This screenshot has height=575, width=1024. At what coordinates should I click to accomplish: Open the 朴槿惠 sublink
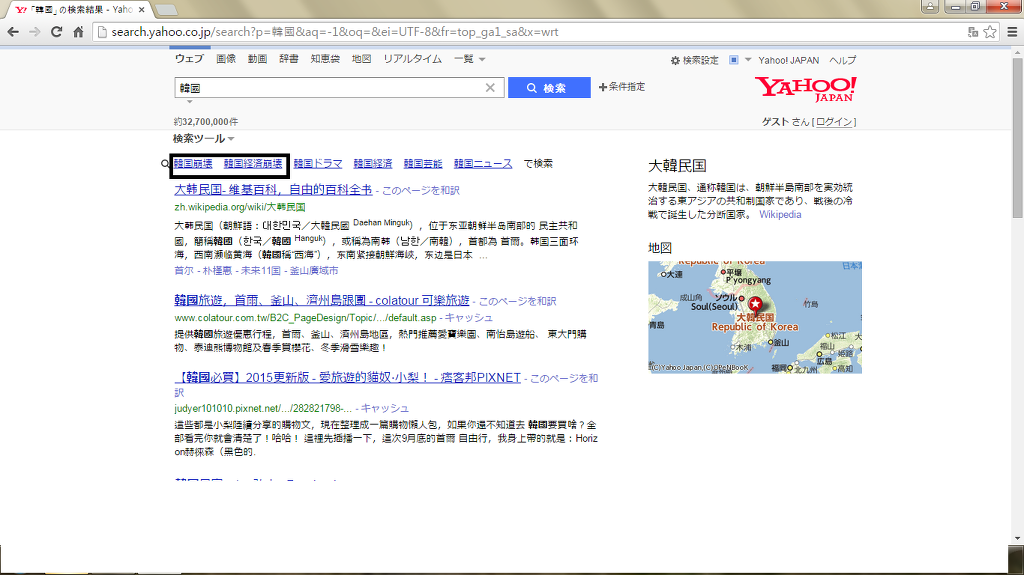pyautogui.click(x=217, y=271)
